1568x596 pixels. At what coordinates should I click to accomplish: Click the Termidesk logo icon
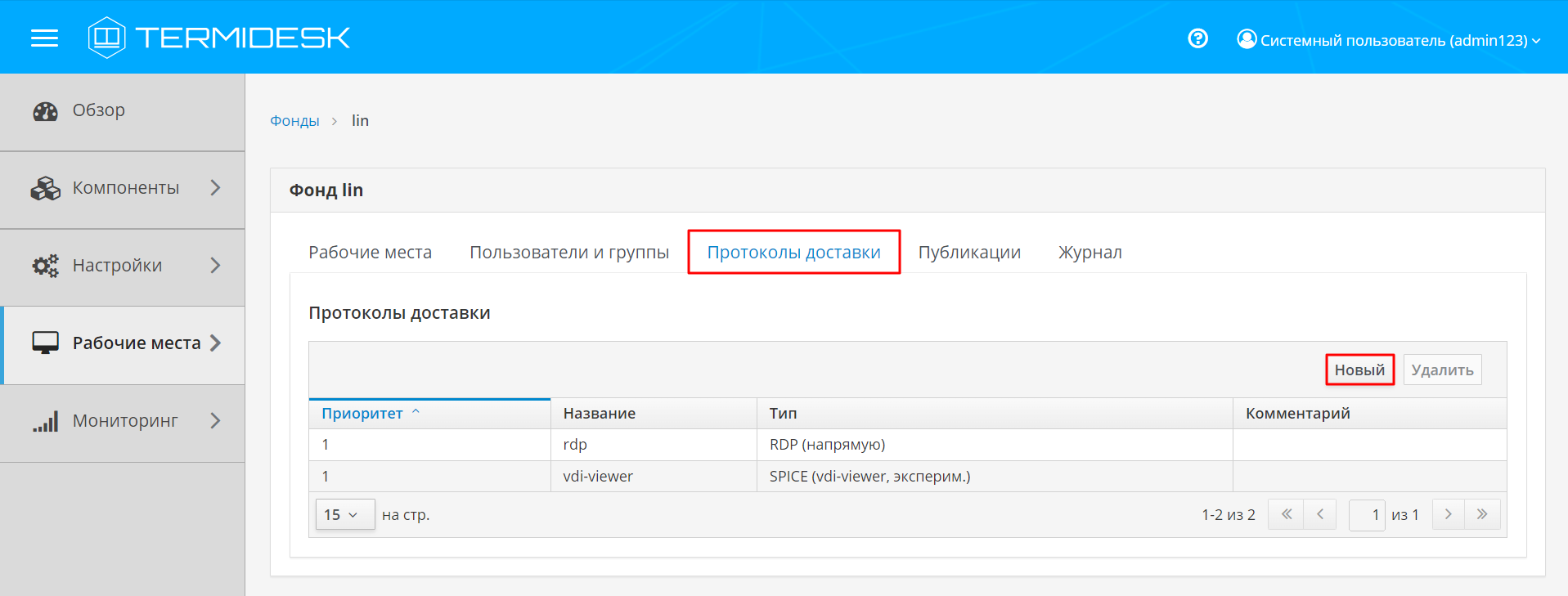point(107,38)
